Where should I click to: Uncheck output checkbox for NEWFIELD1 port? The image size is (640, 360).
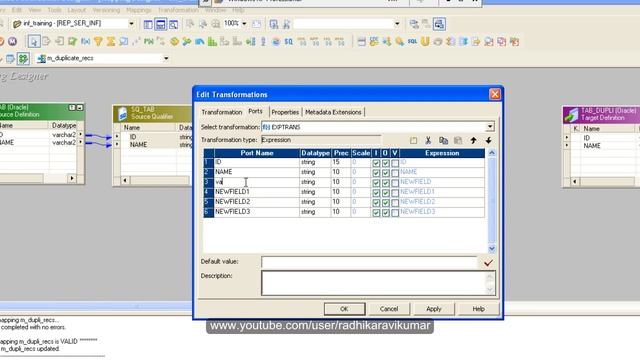point(385,193)
